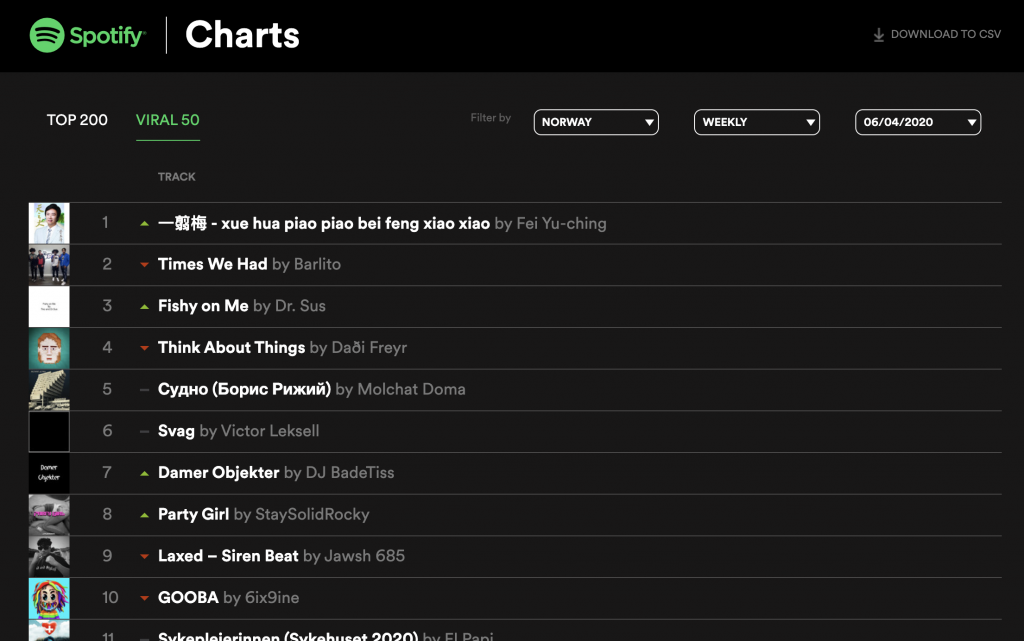
Task: Click the down-trend arrow beside Times We Had
Action: pos(145,265)
